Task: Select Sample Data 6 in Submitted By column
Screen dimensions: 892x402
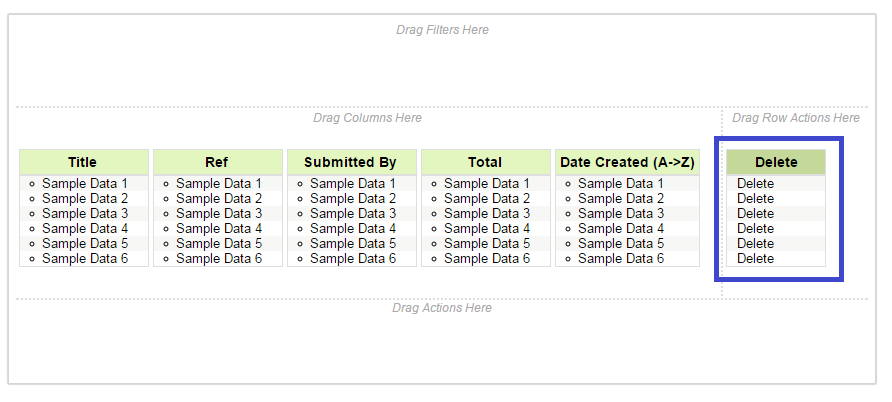Action: (353, 259)
